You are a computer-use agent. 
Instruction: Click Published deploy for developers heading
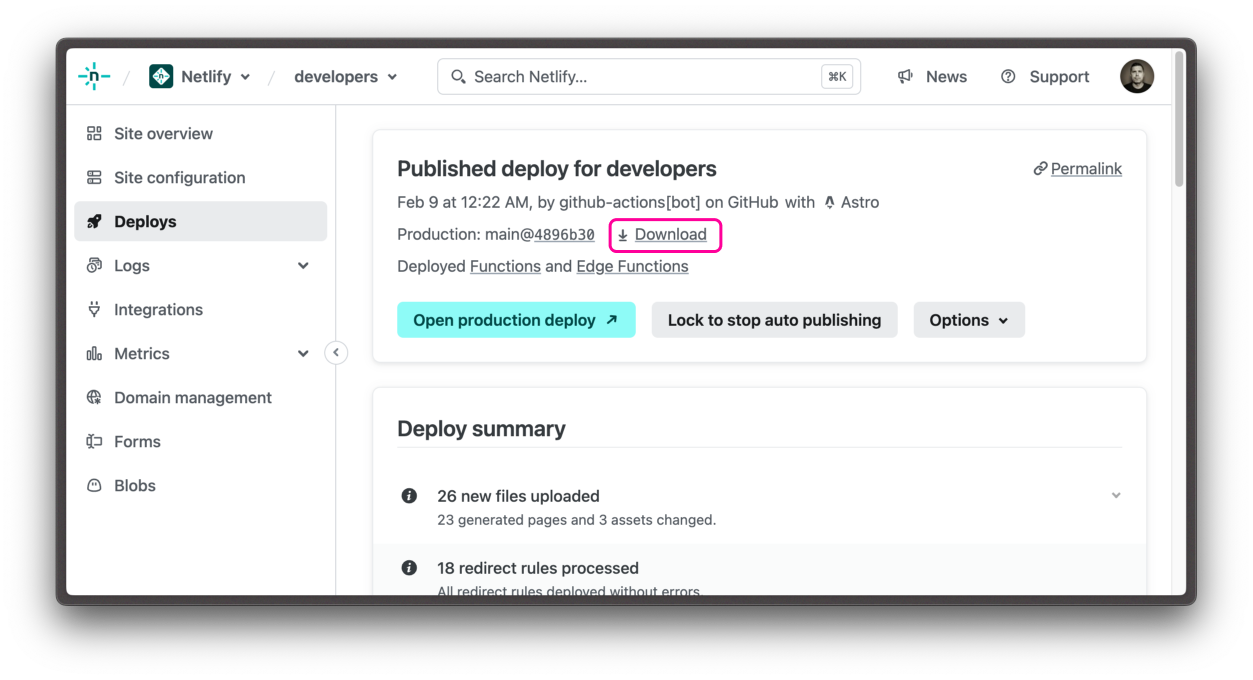tap(557, 169)
